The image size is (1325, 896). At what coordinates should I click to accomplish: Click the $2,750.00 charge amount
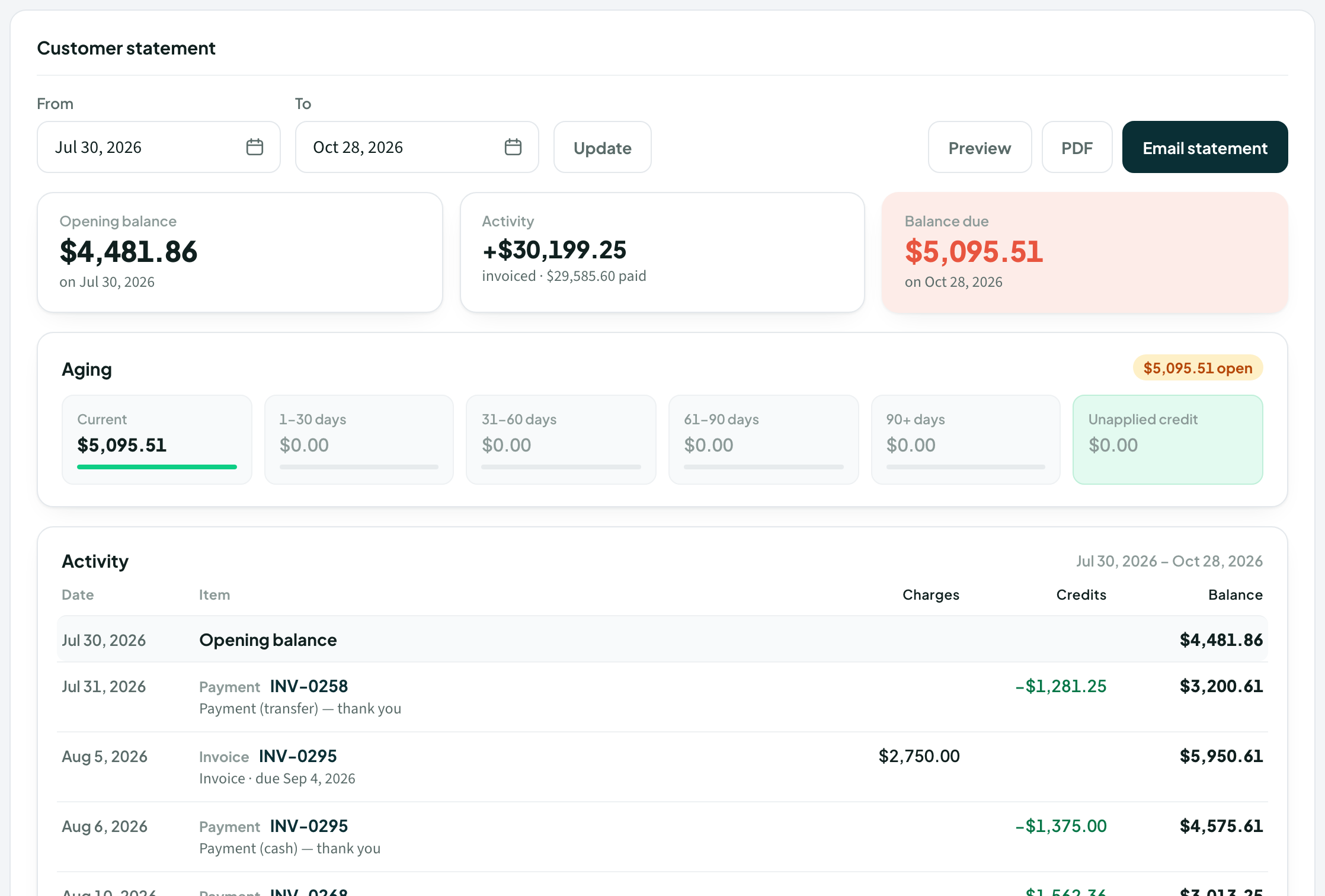click(919, 756)
